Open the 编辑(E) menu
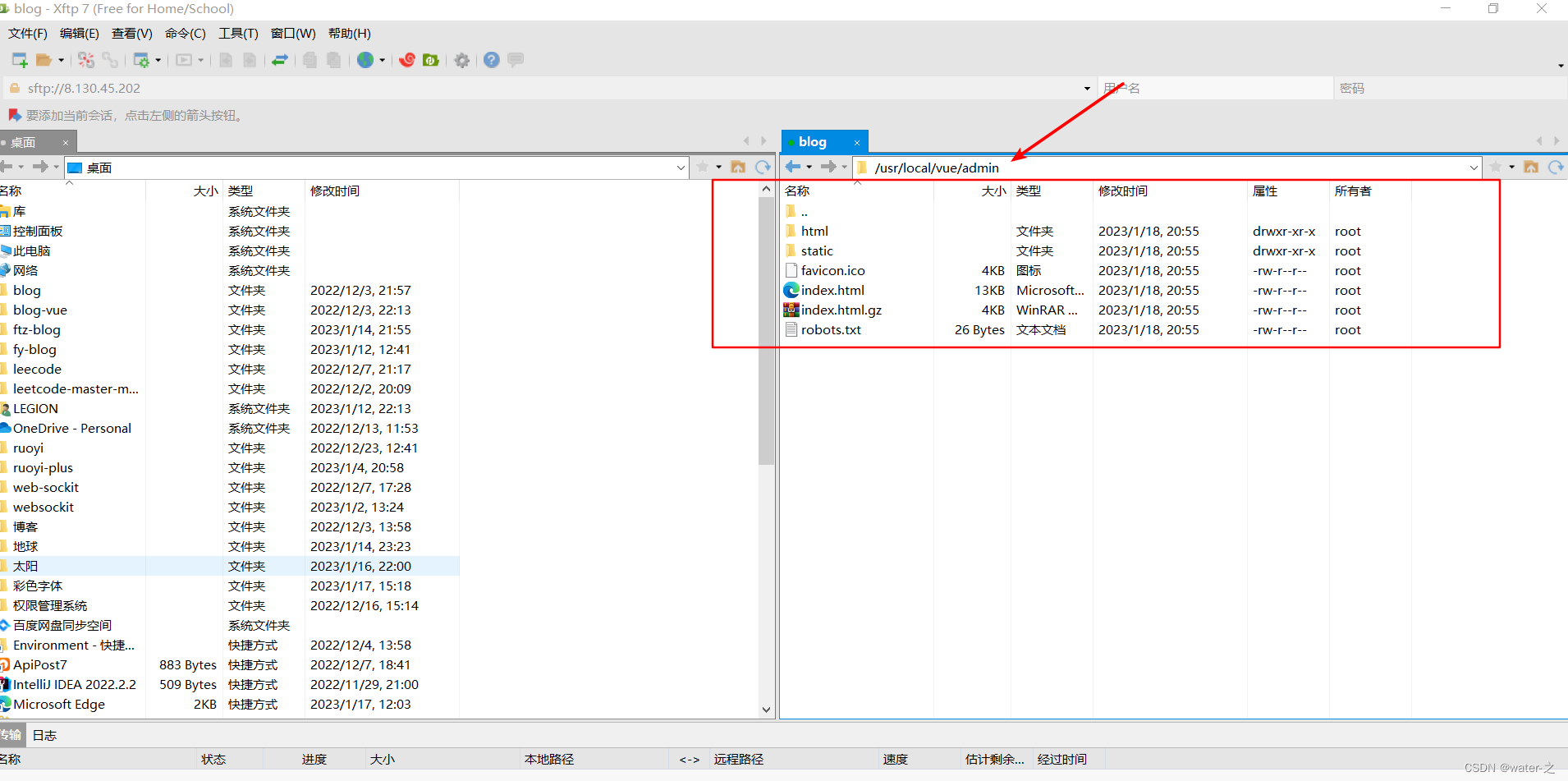Screen dimensions: 1568x781 (80, 34)
